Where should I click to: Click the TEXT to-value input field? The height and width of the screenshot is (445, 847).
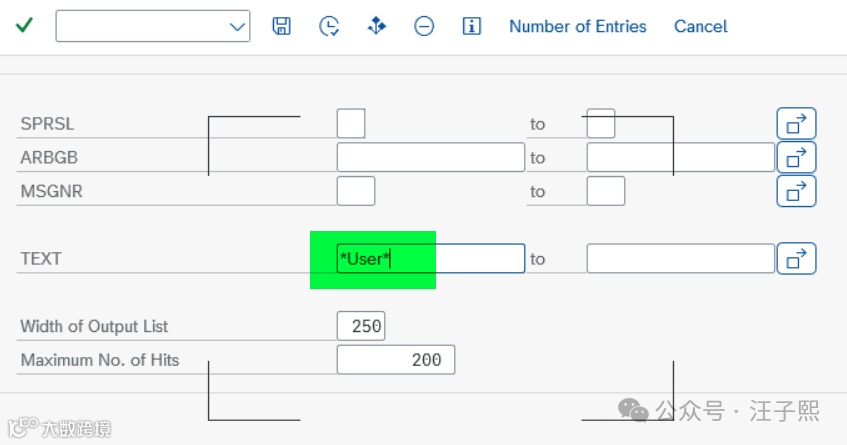tap(681, 259)
